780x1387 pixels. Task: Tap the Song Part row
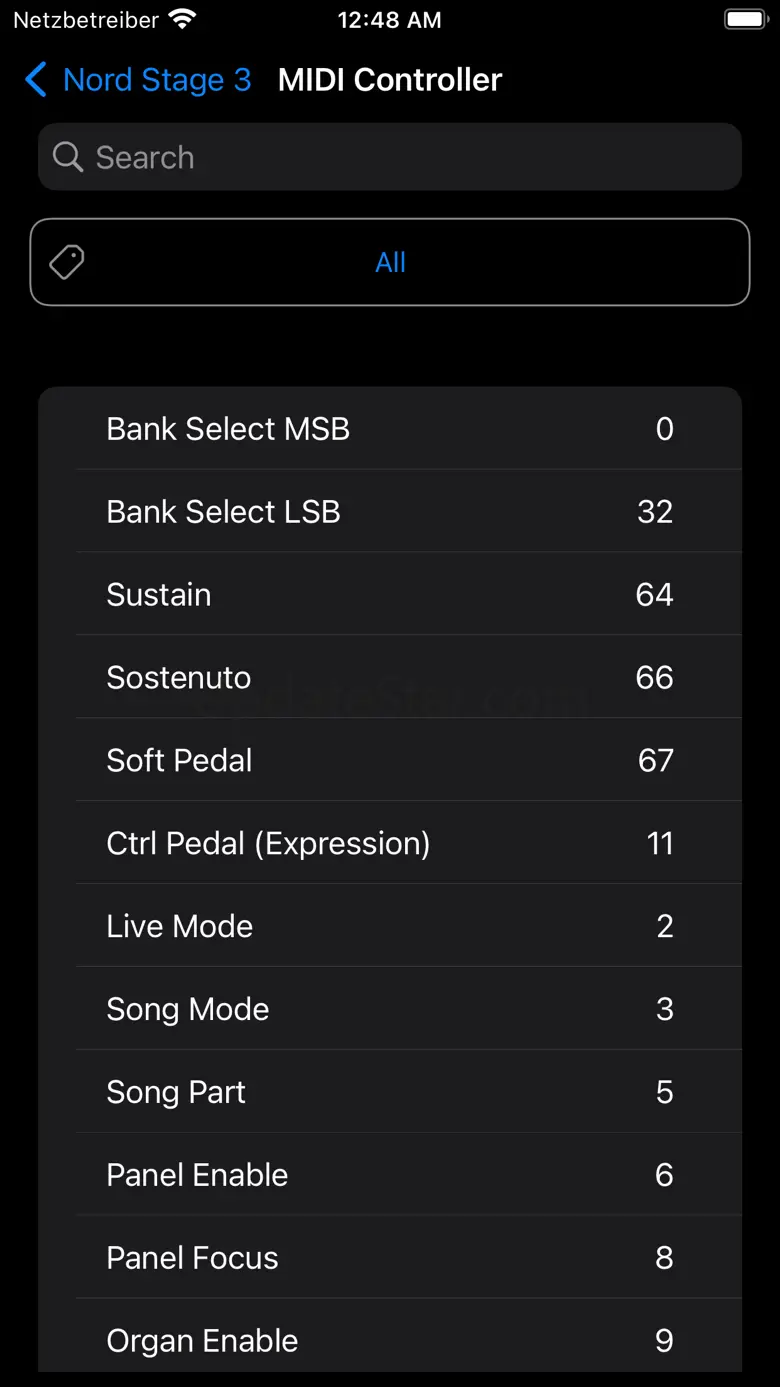(x=390, y=1093)
